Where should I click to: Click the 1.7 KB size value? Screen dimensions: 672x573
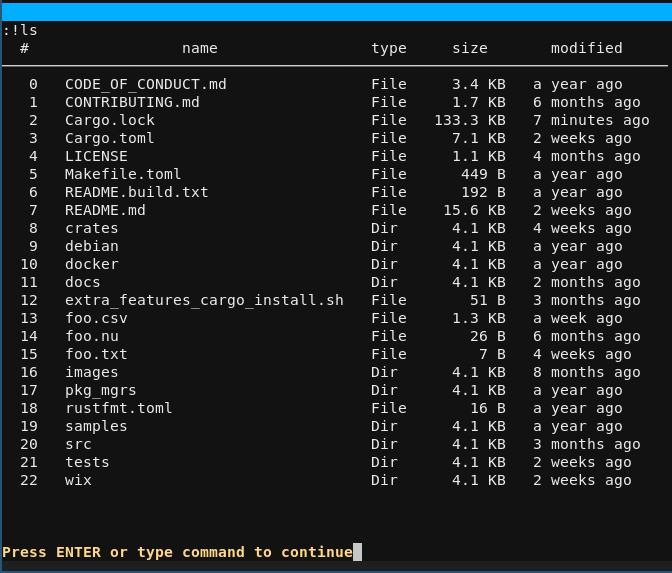point(479,102)
